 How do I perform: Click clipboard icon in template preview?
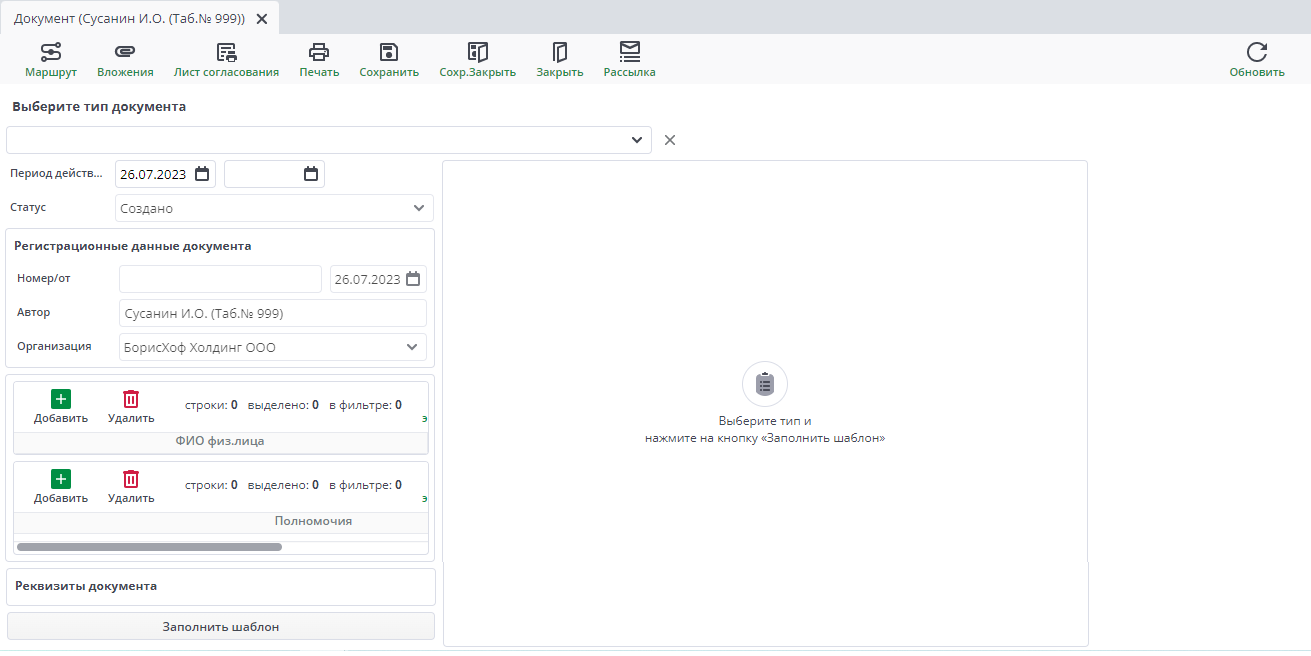click(765, 384)
